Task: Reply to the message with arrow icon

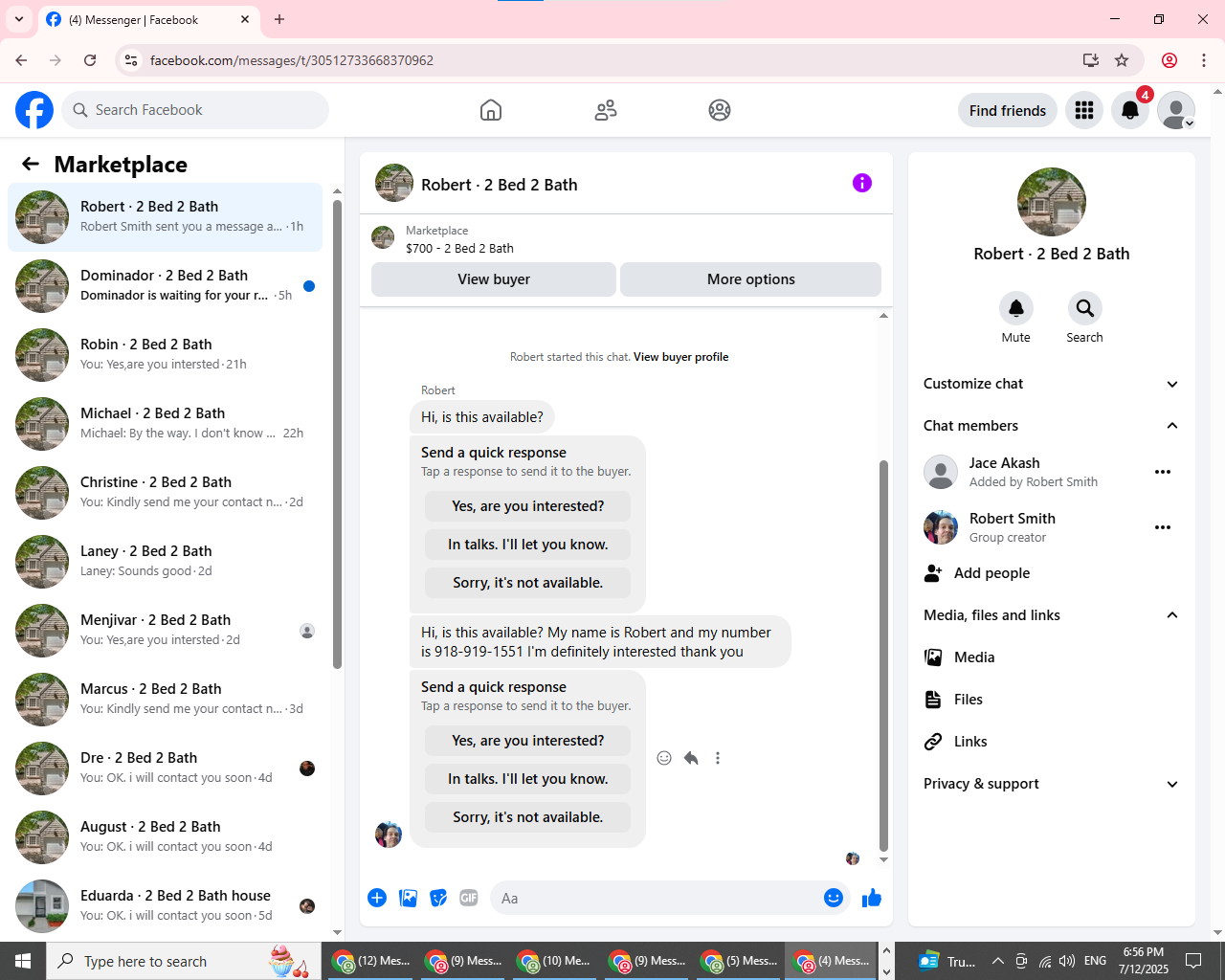Action: point(691,758)
